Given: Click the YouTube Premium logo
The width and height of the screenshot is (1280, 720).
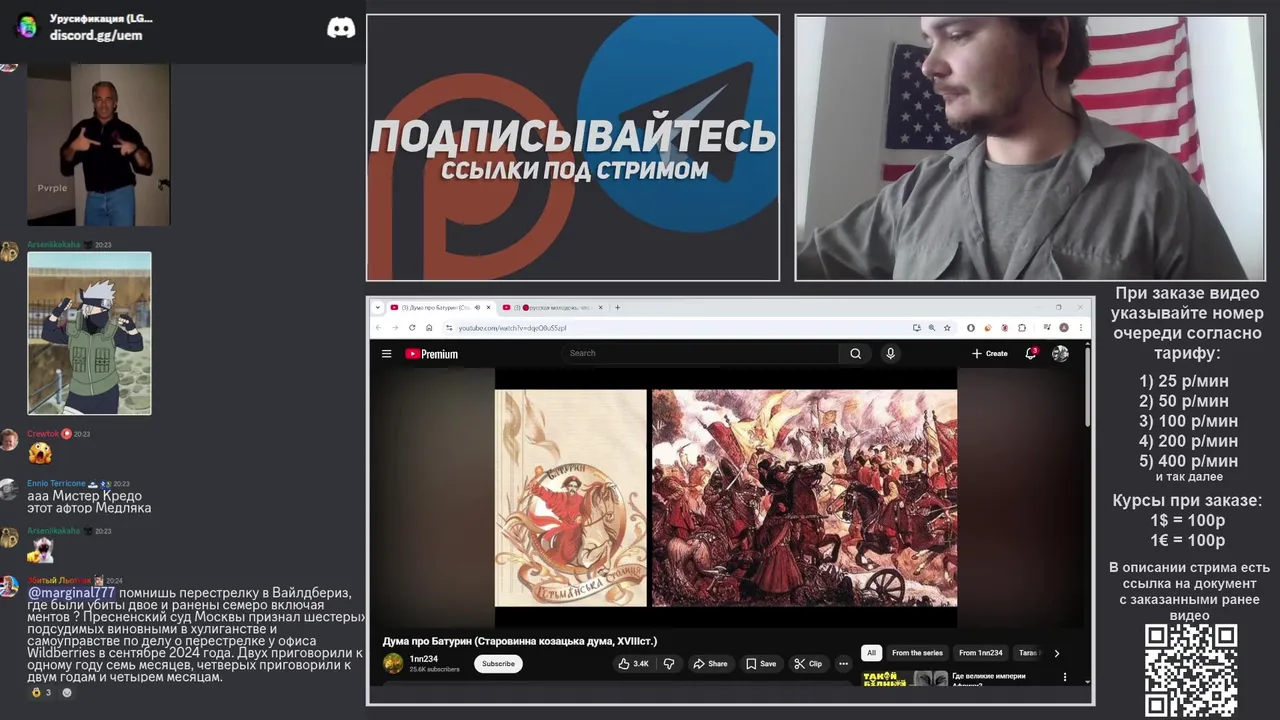Looking at the screenshot, I should coord(431,354).
